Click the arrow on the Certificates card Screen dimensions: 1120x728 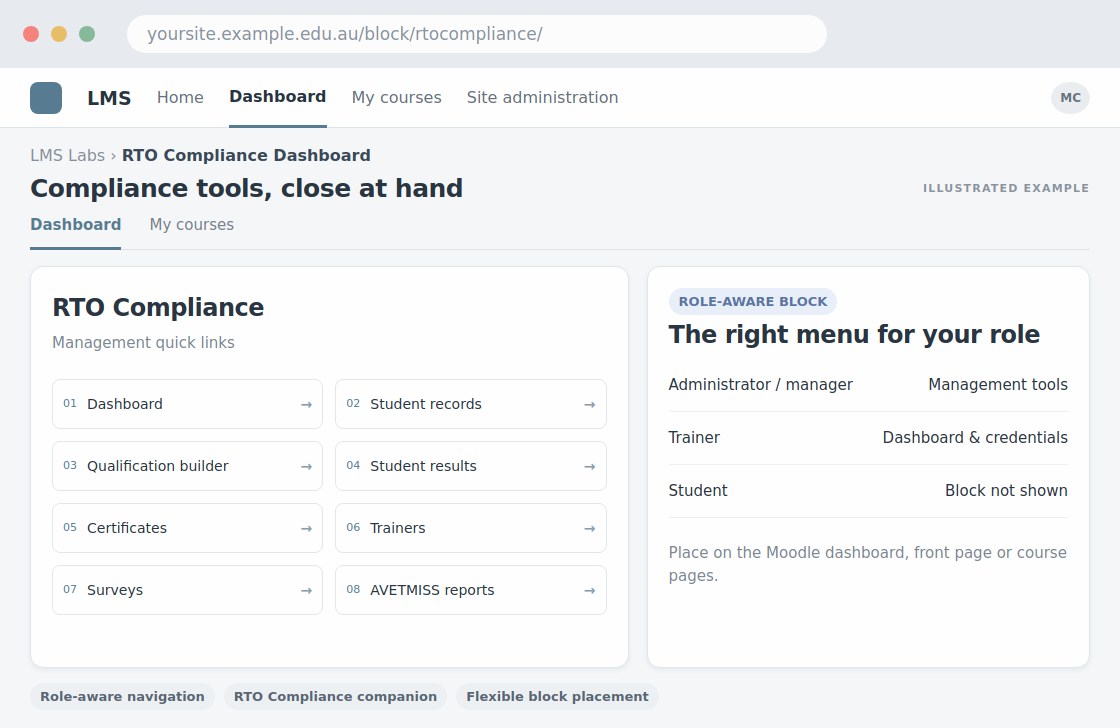pyautogui.click(x=306, y=529)
